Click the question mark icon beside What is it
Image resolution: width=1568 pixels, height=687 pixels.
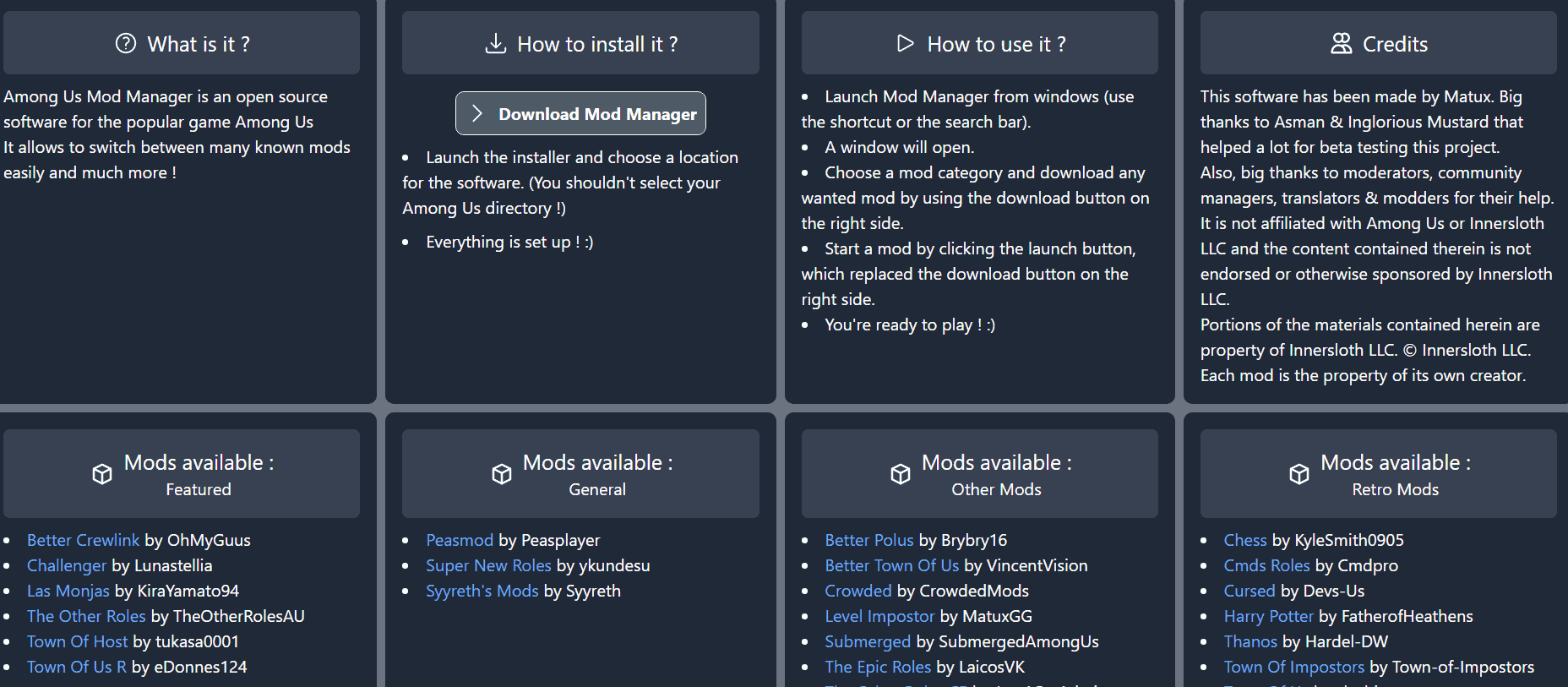click(125, 43)
